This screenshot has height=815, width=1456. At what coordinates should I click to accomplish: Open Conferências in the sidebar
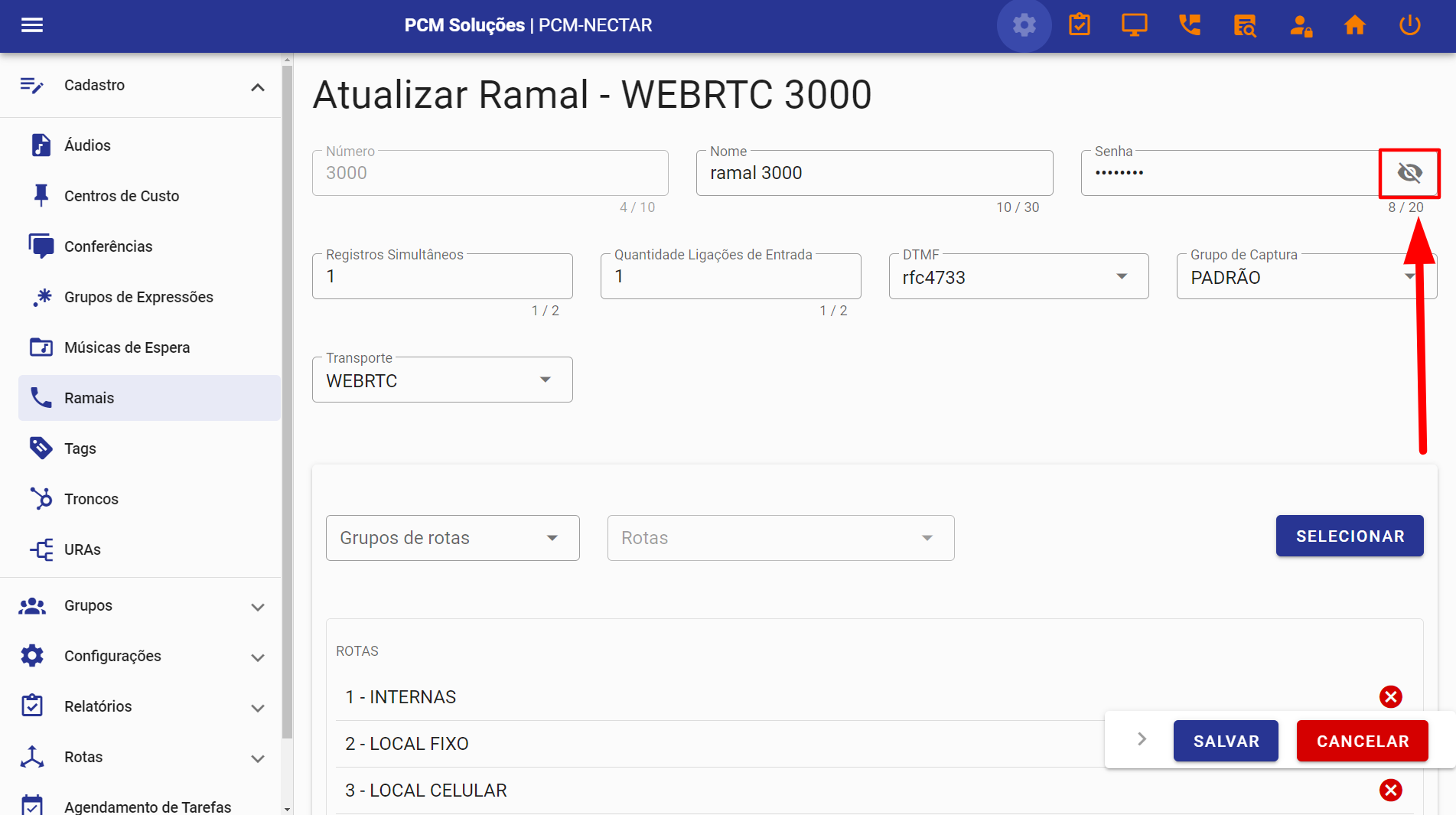[x=150, y=246]
